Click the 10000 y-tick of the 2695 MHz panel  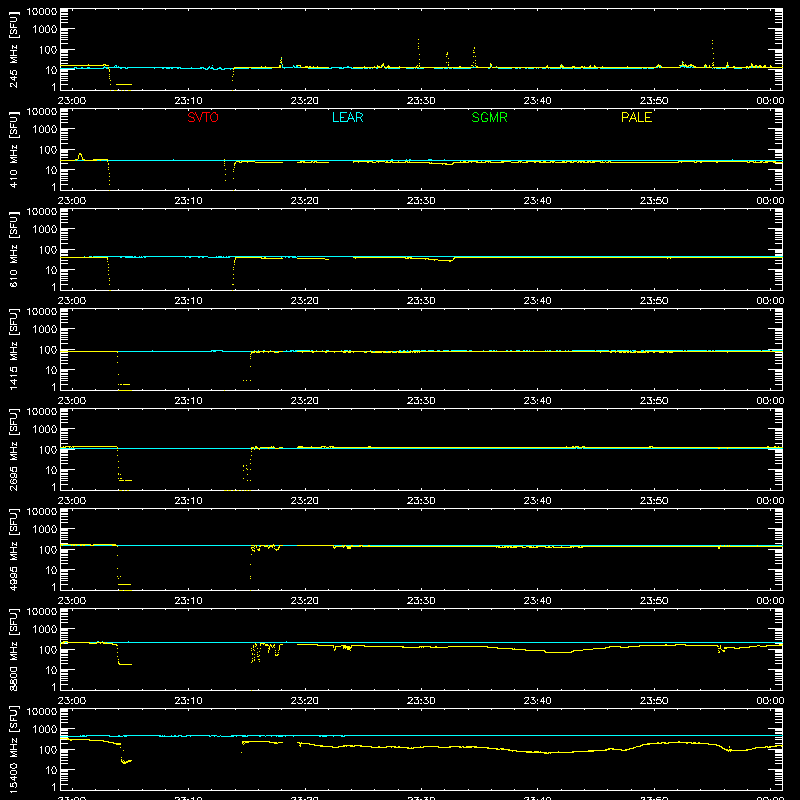(x=42, y=411)
